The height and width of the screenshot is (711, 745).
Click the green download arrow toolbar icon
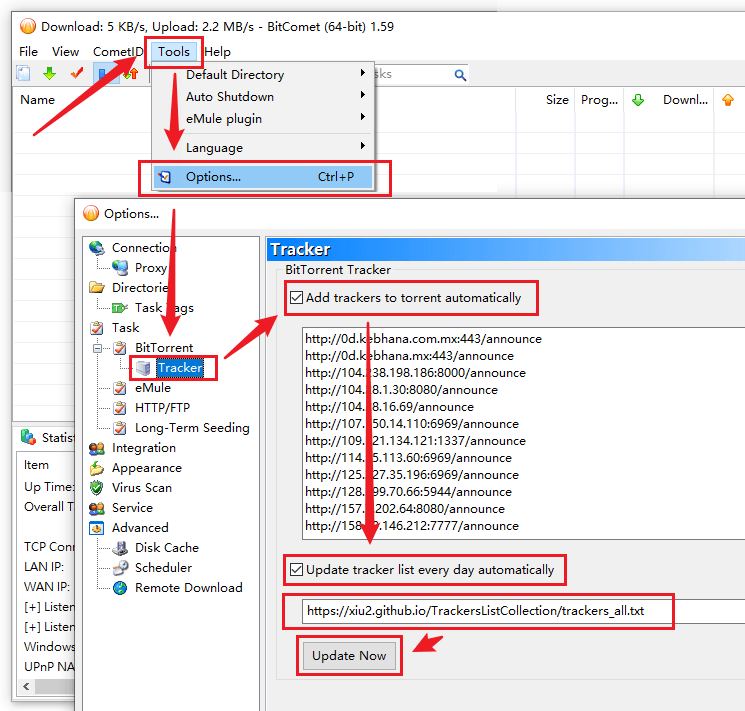[x=49, y=74]
